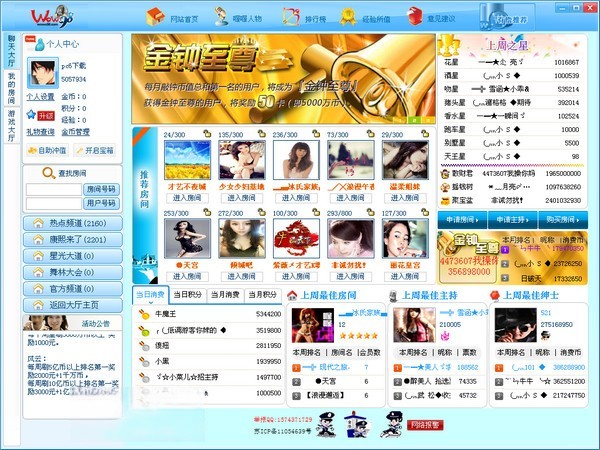Click the police booth mascot icon

point(356,424)
